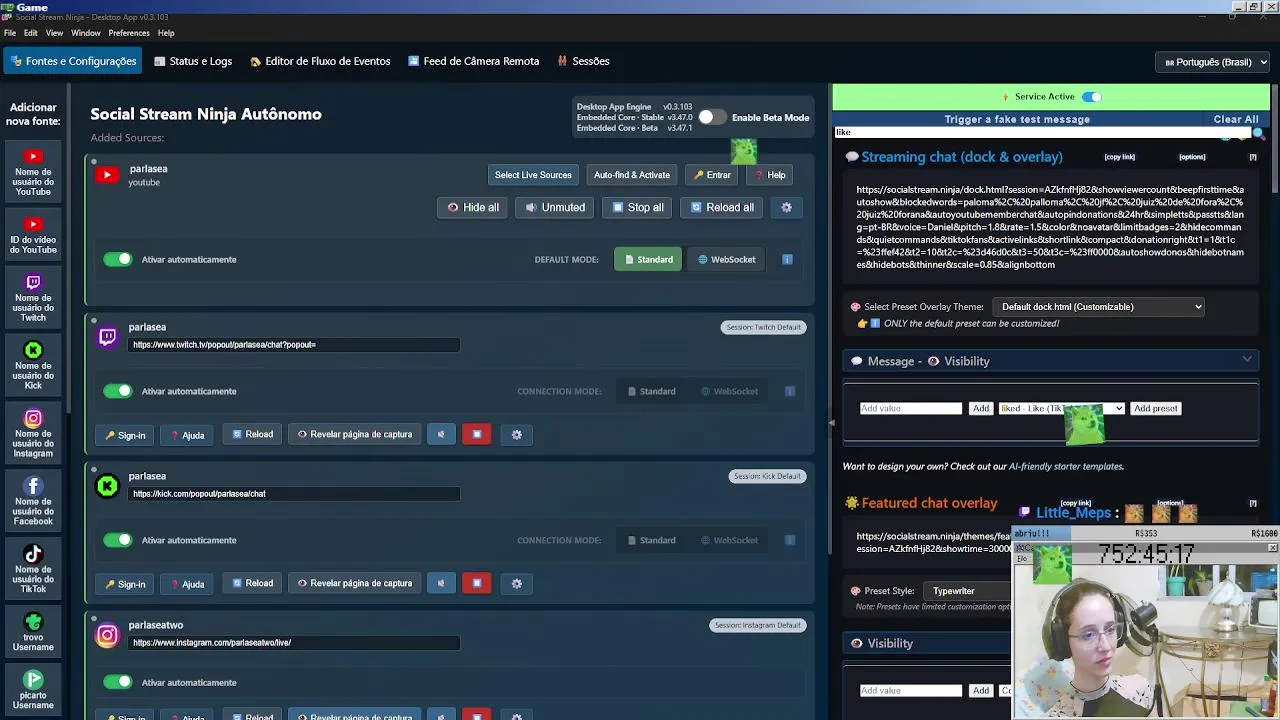Open Session: Twitch Default selector

tap(764, 327)
